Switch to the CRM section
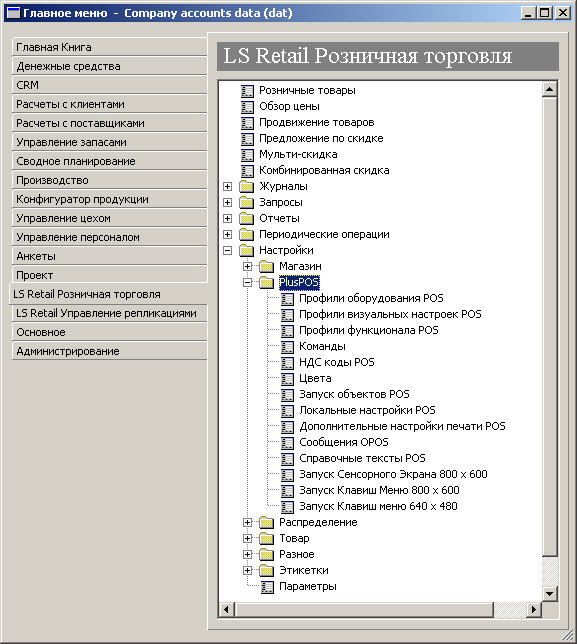The width and height of the screenshot is (577, 644). [x=109, y=85]
